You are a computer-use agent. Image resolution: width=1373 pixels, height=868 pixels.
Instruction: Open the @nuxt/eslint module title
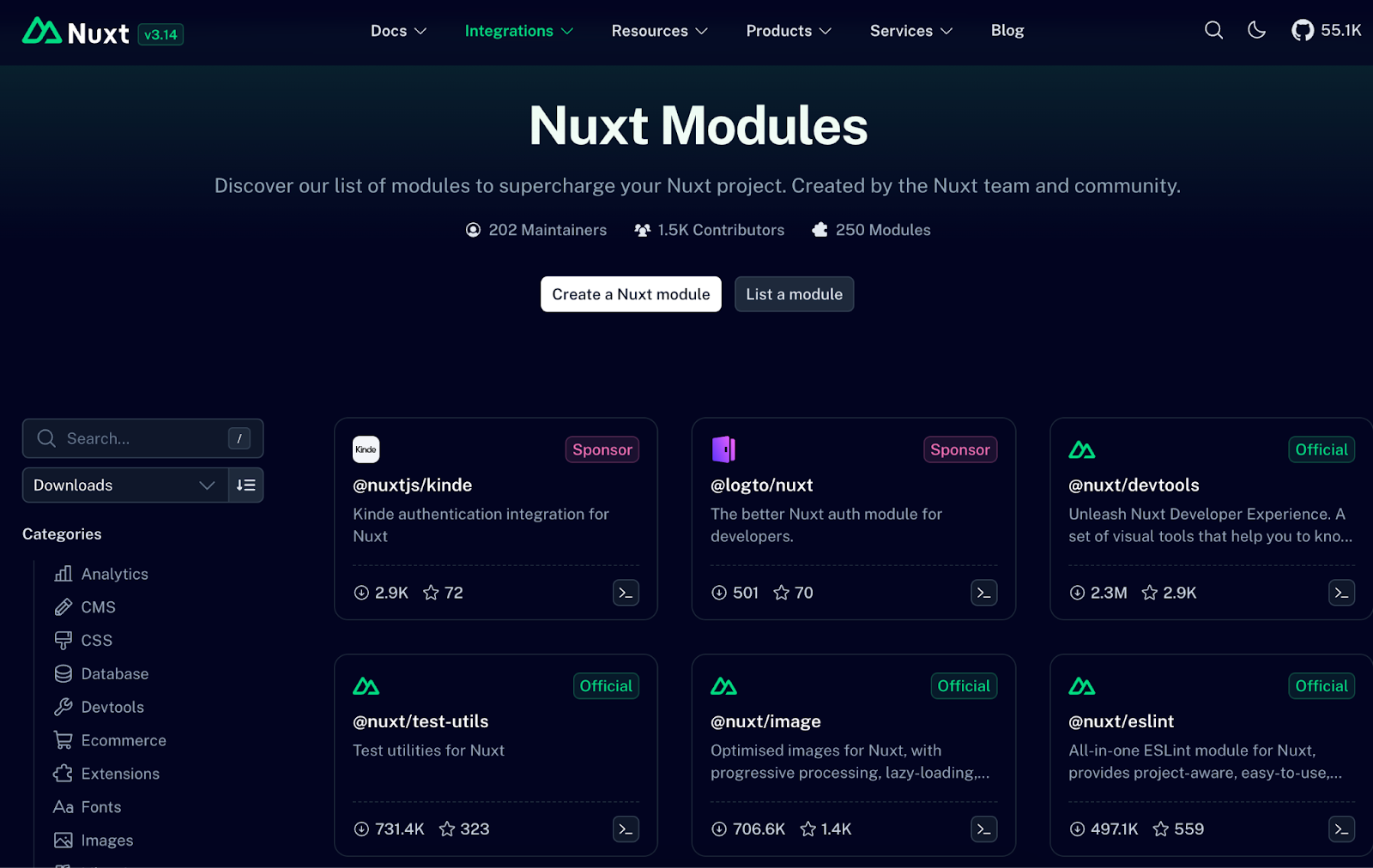(1121, 722)
